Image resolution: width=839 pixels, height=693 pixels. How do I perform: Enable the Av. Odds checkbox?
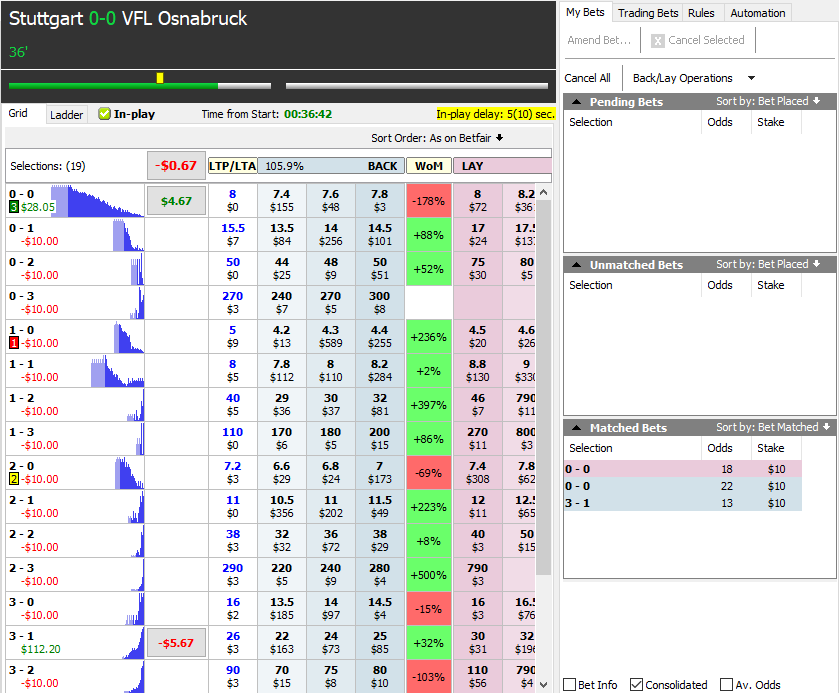point(726,684)
